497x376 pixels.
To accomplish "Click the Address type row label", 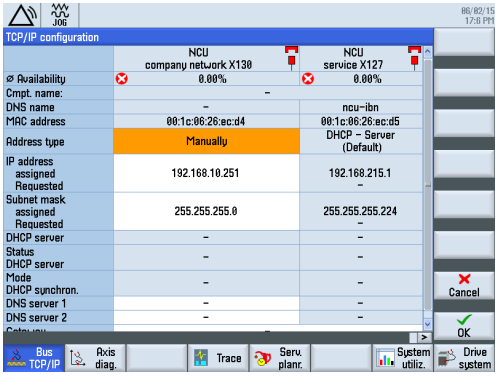I will (x=35, y=142).
